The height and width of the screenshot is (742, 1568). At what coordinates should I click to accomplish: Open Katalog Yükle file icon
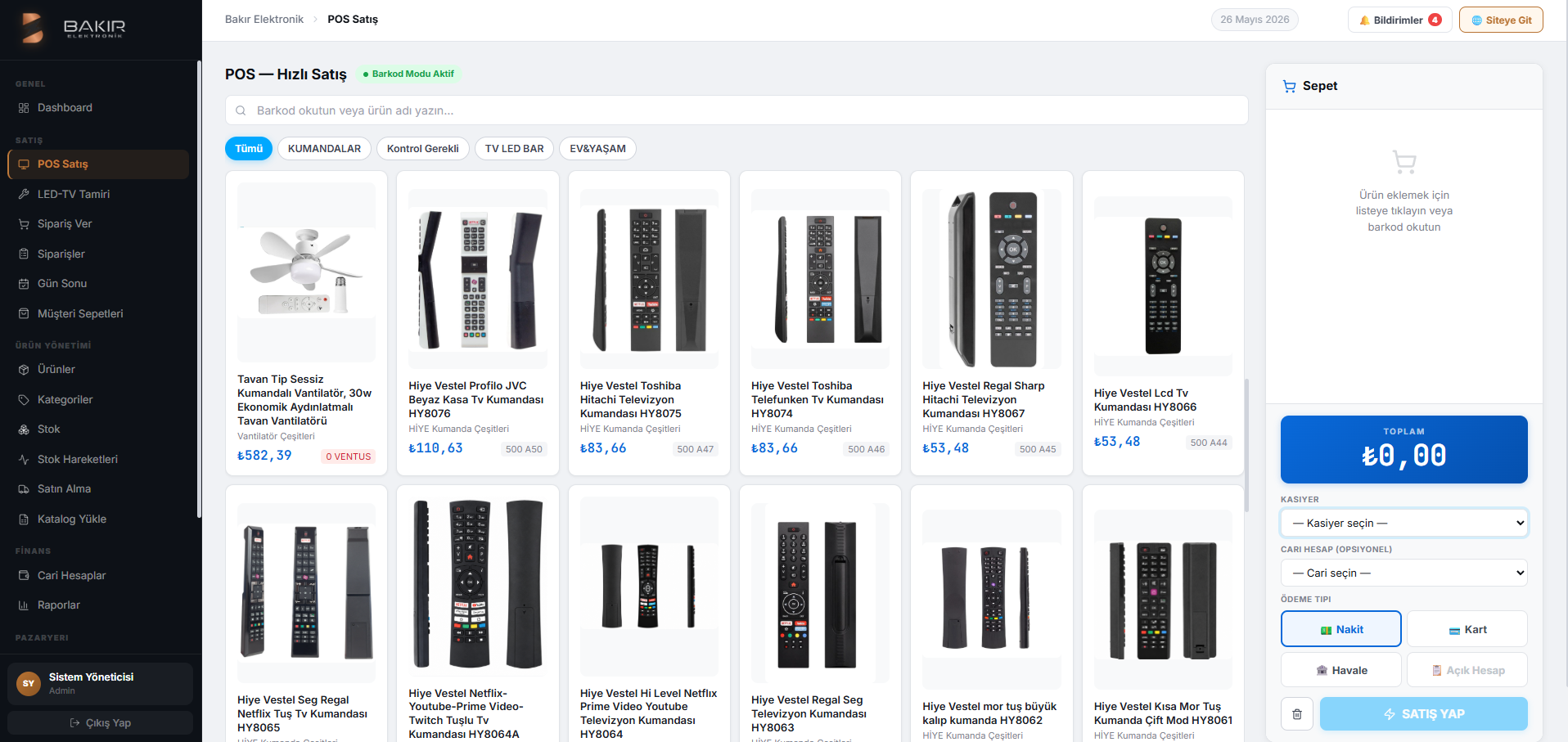tap(24, 519)
